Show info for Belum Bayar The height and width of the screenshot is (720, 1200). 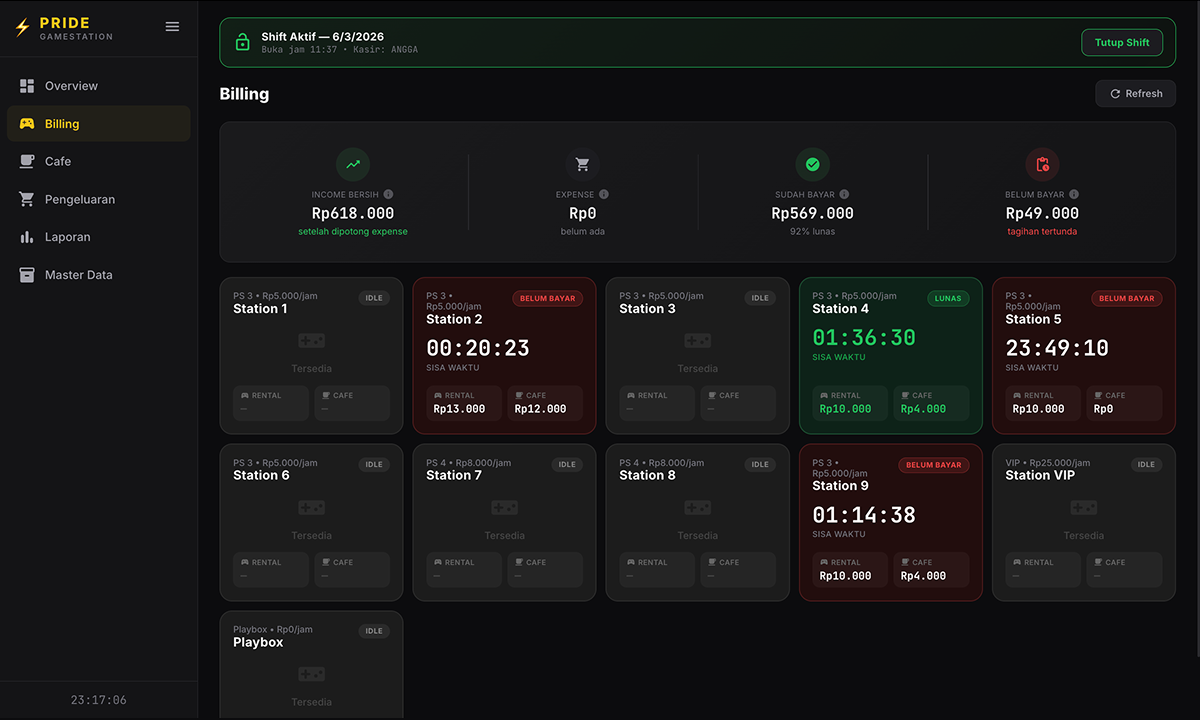pyautogui.click(x=1074, y=195)
